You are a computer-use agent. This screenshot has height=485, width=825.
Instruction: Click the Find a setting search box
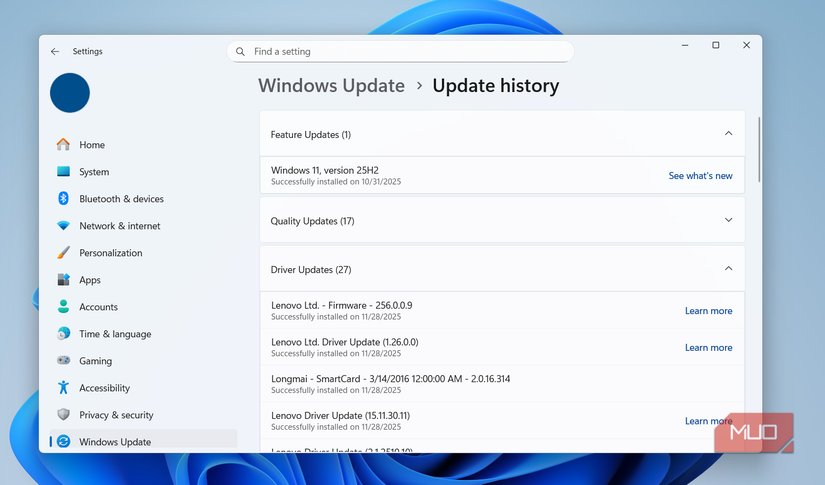[400, 52]
